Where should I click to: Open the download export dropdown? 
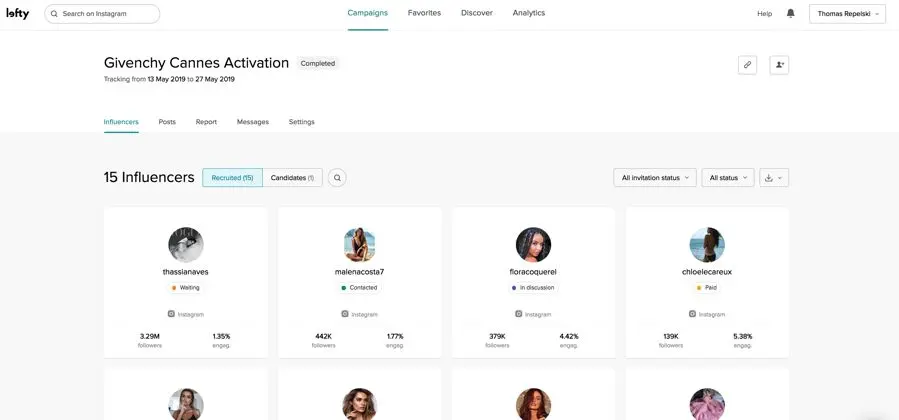click(773, 178)
